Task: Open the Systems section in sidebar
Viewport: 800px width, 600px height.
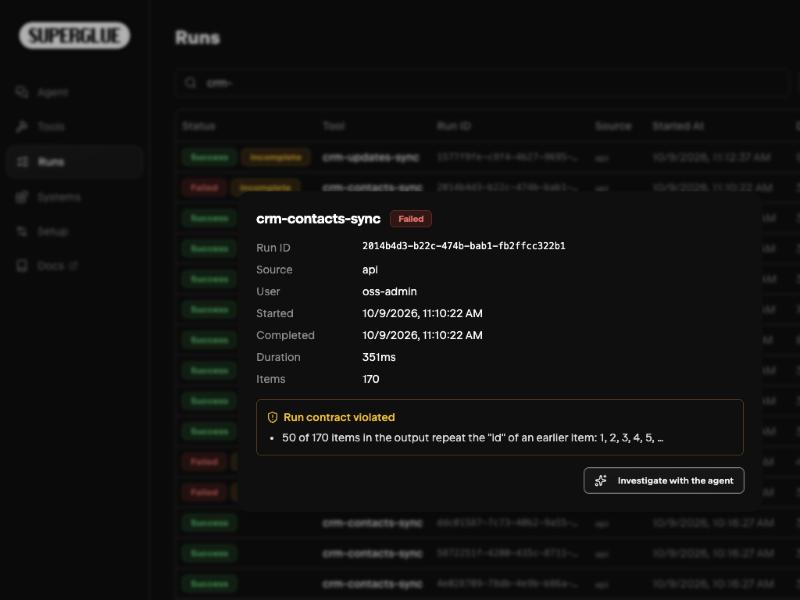Action: 74,197
